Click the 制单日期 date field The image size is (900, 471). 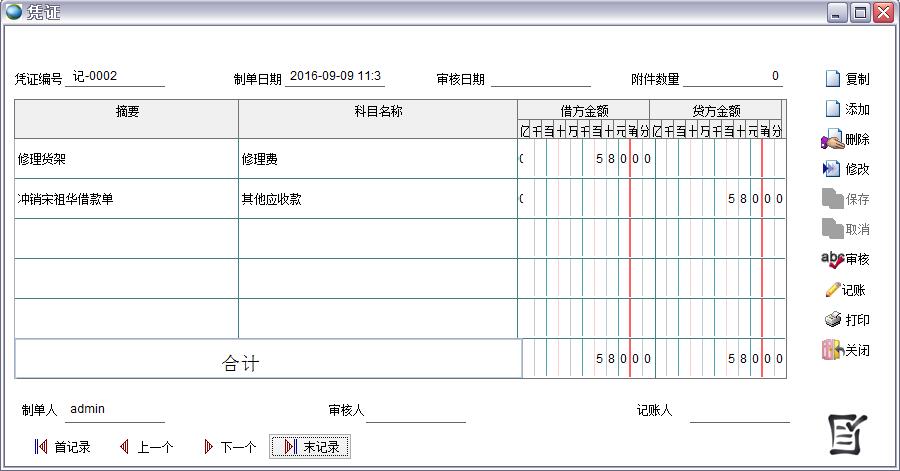335,77
